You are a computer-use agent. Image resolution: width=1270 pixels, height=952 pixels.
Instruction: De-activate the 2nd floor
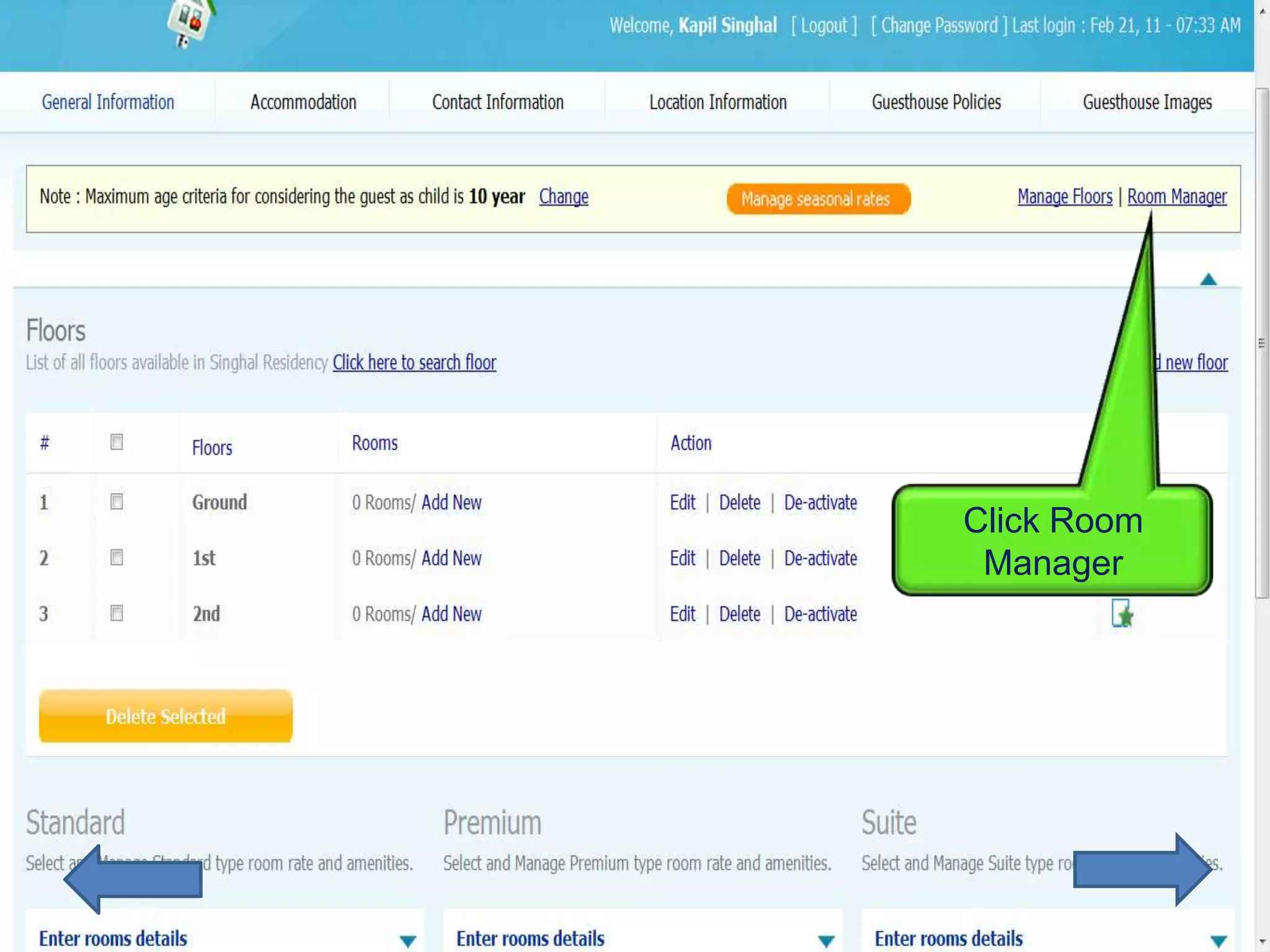(x=820, y=614)
